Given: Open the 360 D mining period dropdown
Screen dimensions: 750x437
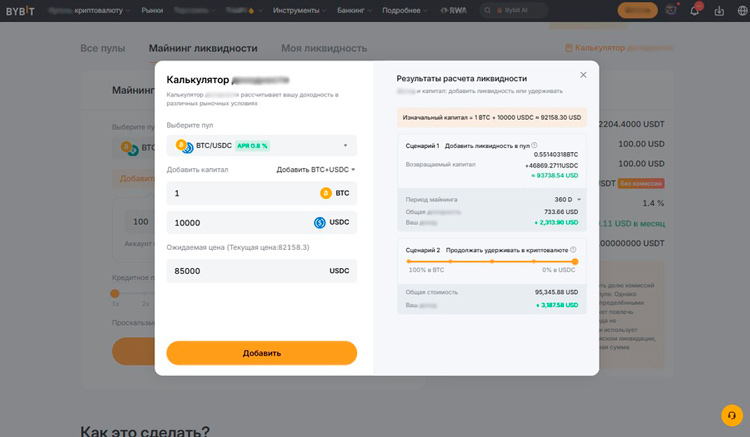Looking at the screenshot, I should click(567, 199).
